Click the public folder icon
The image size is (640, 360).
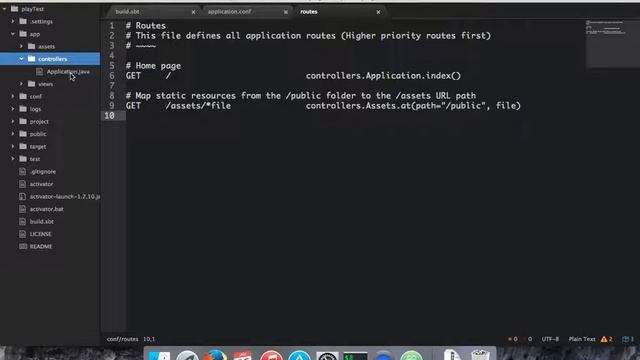click(x=23, y=133)
